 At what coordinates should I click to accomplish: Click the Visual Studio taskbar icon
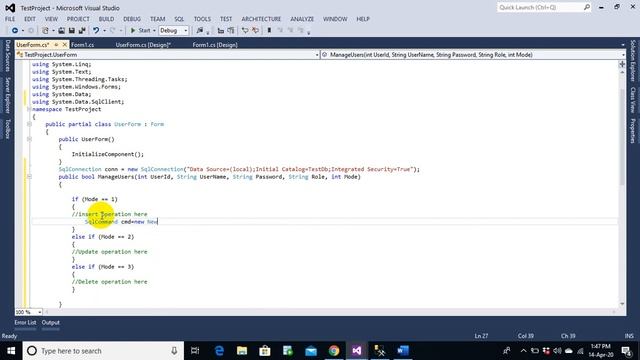[x=357, y=351]
